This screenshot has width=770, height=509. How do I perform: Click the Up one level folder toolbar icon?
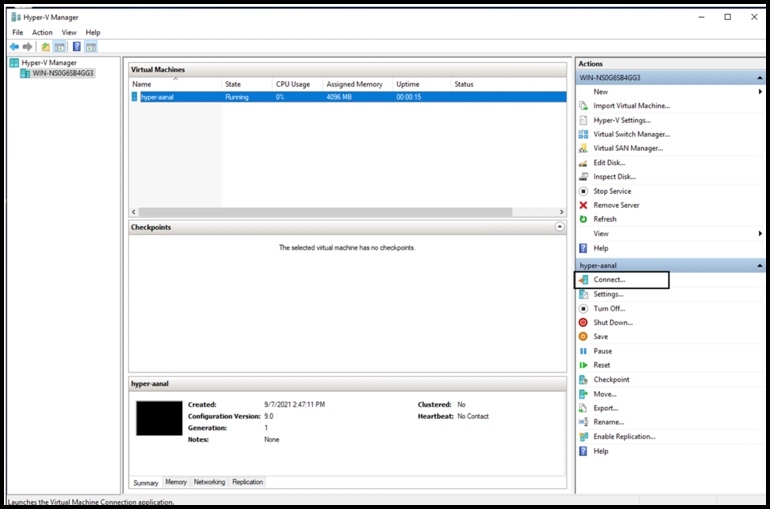click(x=45, y=47)
